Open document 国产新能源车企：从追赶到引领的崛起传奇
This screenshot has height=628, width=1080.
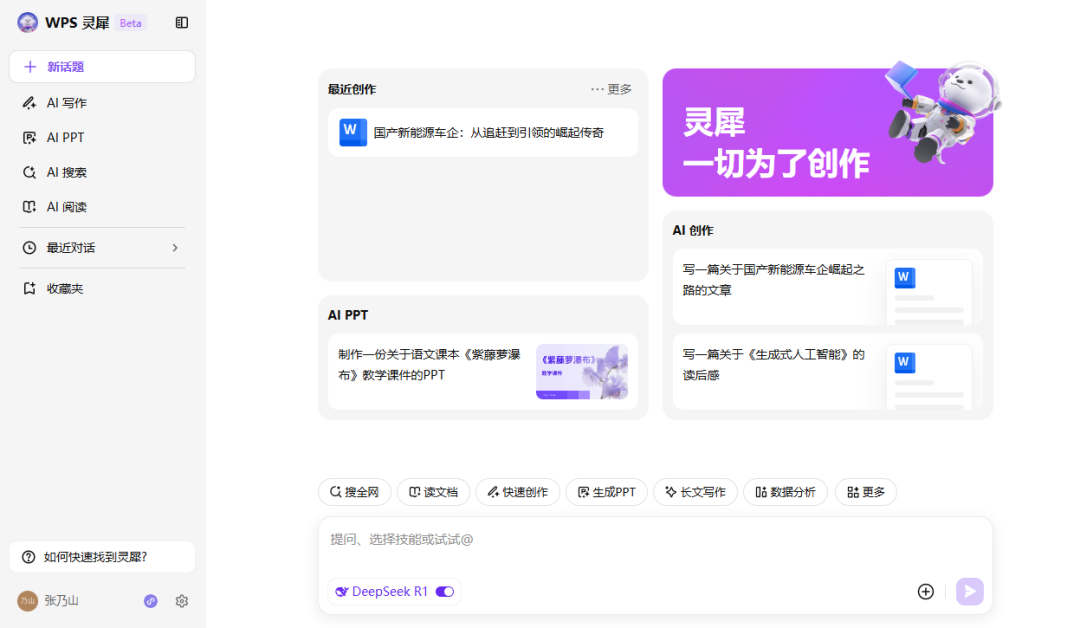point(483,133)
